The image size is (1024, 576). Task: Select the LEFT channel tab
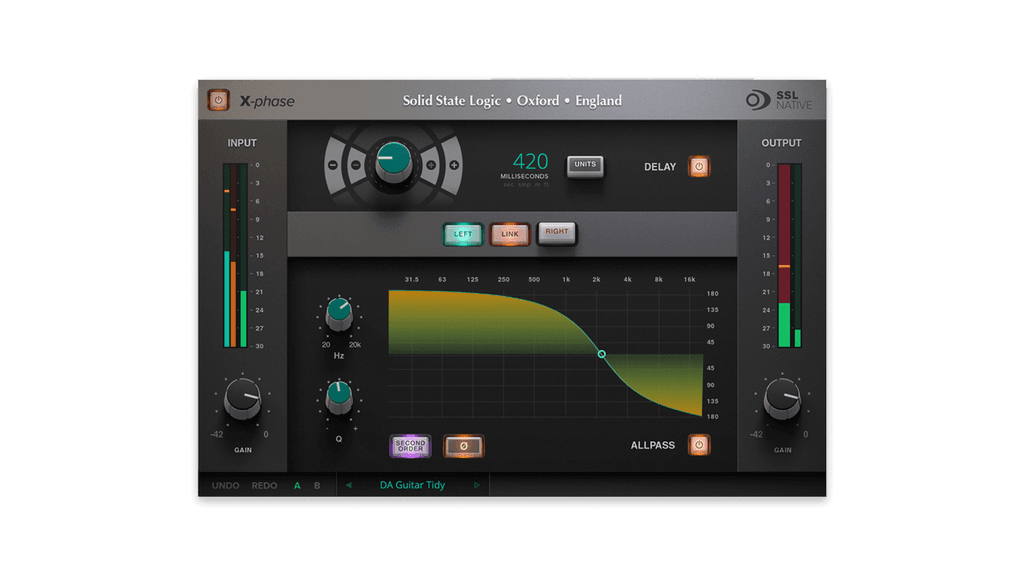pos(463,233)
